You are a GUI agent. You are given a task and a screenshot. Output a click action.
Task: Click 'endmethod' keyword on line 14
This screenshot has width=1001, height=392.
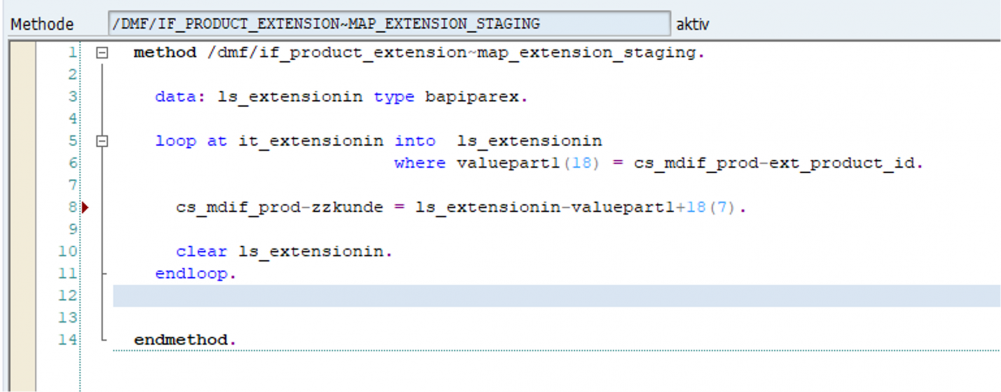point(181,340)
